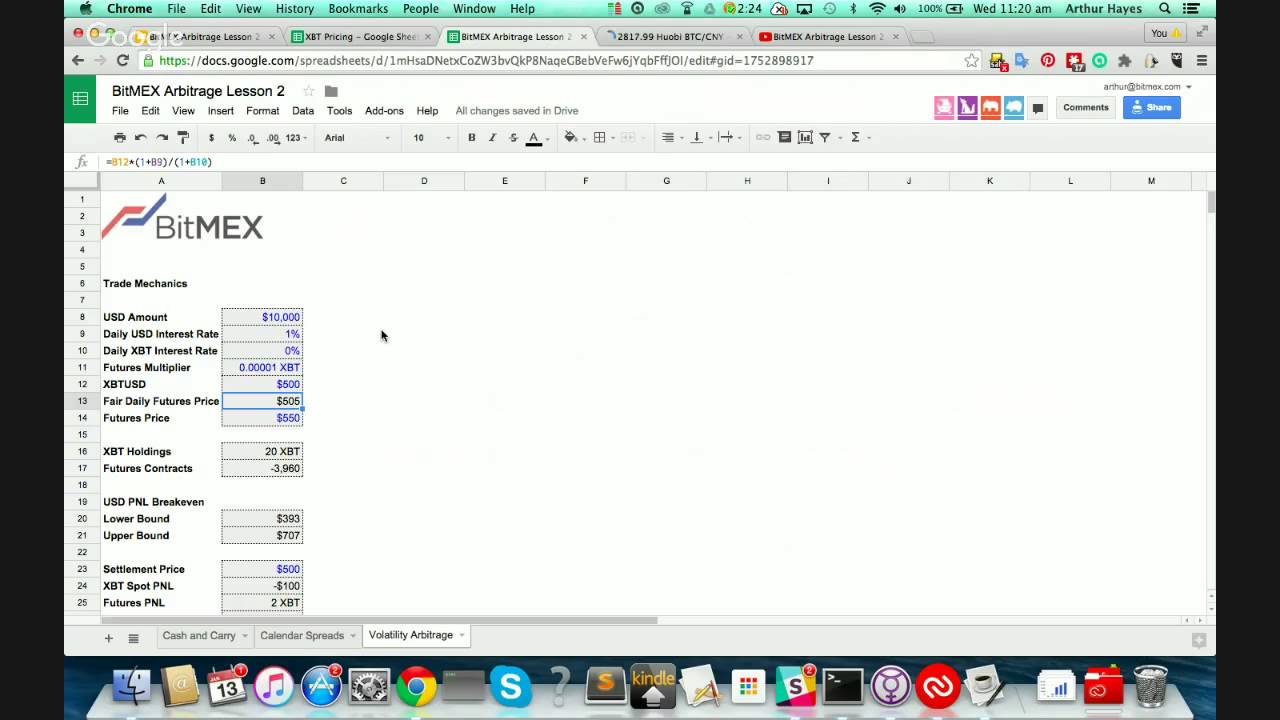Viewport: 1280px width, 720px height.
Task: Click the docs.google.com address bar
Action: pyautogui.click(x=560, y=61)
